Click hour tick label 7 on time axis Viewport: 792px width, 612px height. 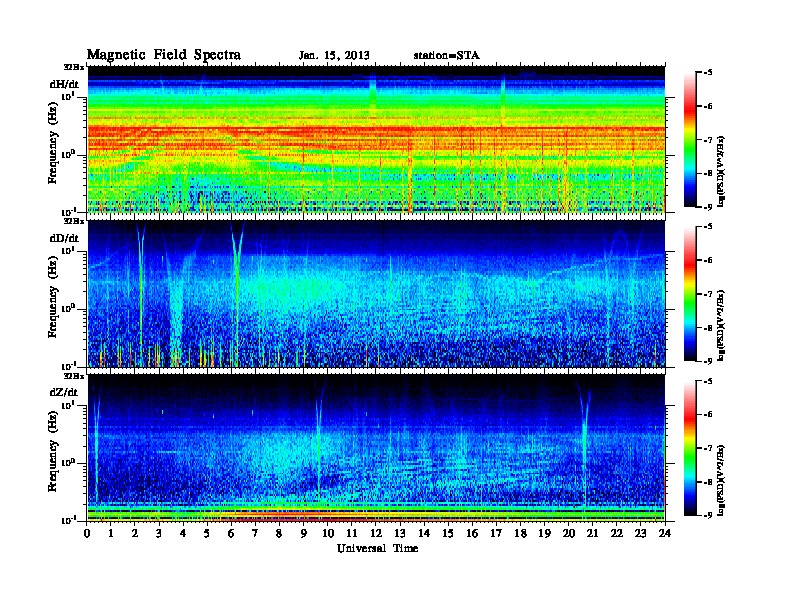click(255, 533)
